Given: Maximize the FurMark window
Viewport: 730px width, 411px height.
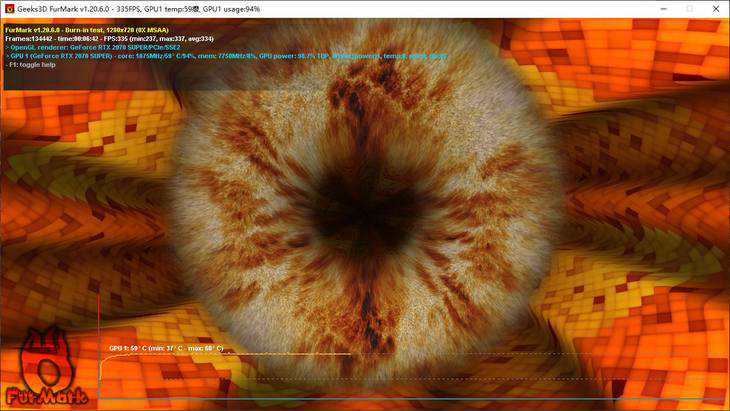Looking at the screenshot, I should click(x=688, y=8).
